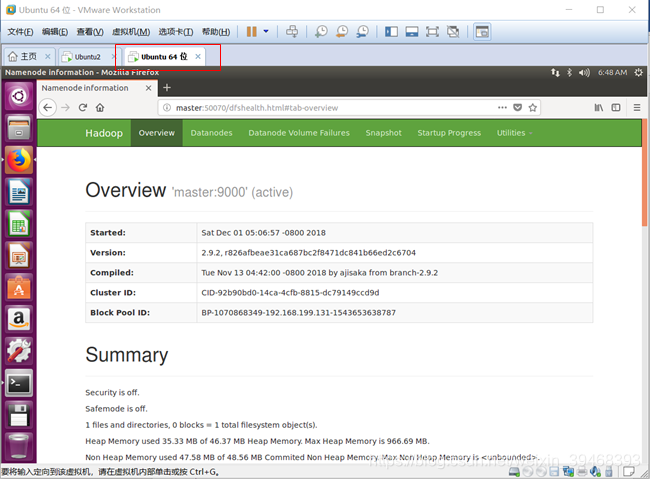
Task: Open the Firefox hamburger menu
Action: (x=637, y=107)
